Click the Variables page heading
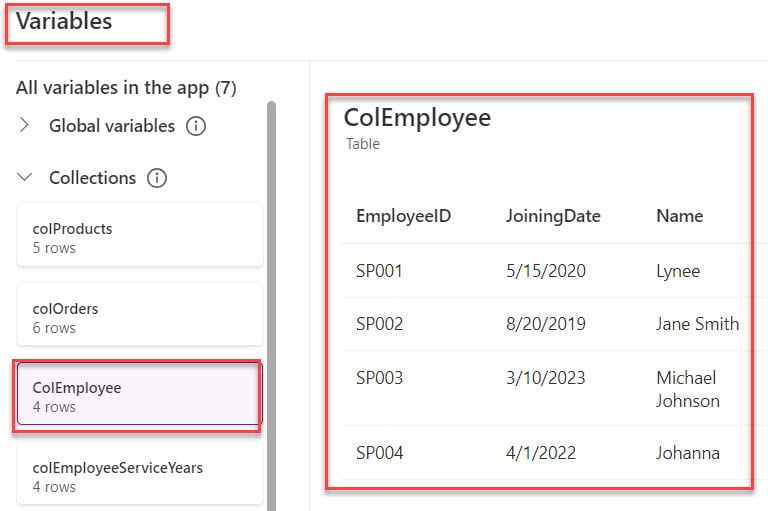Screen dimensions: 768x511 [x=64, y=21]
